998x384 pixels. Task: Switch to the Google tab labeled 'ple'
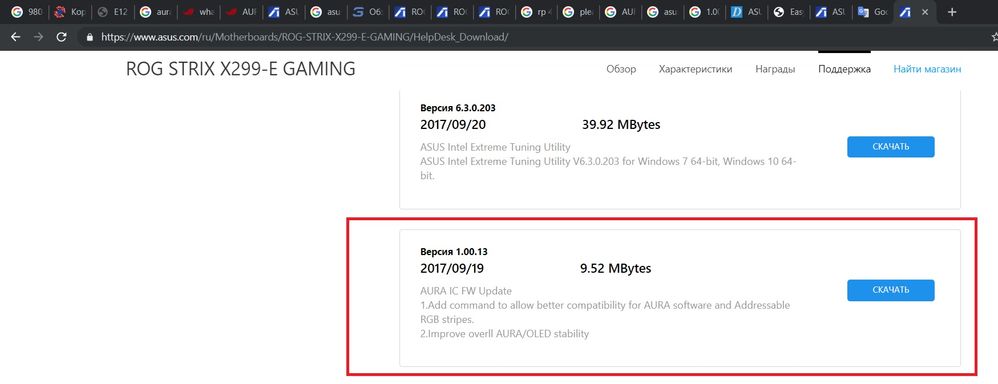coord(579,12)
